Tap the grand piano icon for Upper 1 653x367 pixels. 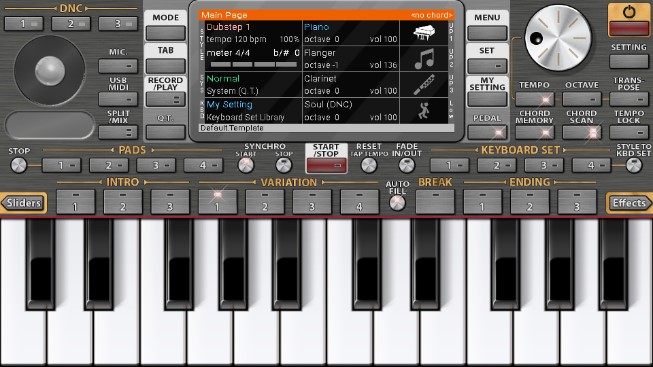424,33
